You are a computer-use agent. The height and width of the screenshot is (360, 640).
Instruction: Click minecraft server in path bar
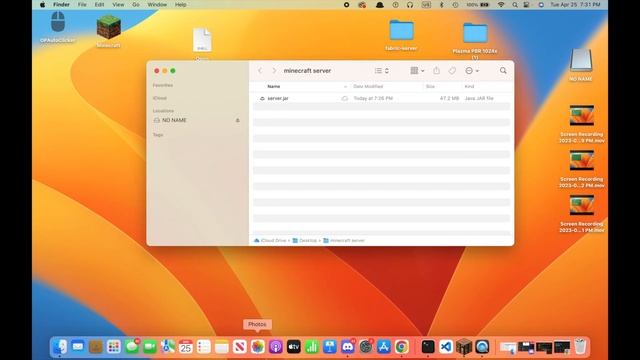pos(344,240)
